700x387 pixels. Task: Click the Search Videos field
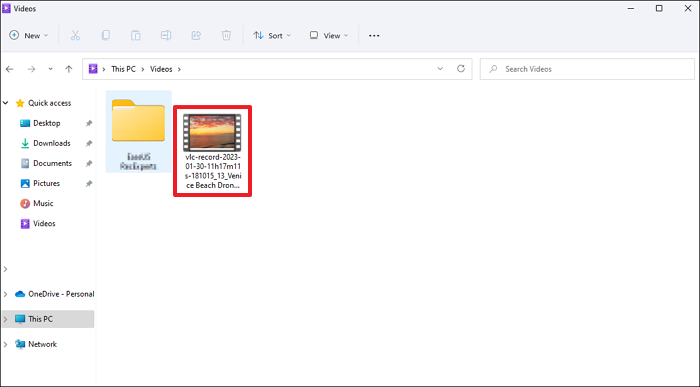[587, 69]
